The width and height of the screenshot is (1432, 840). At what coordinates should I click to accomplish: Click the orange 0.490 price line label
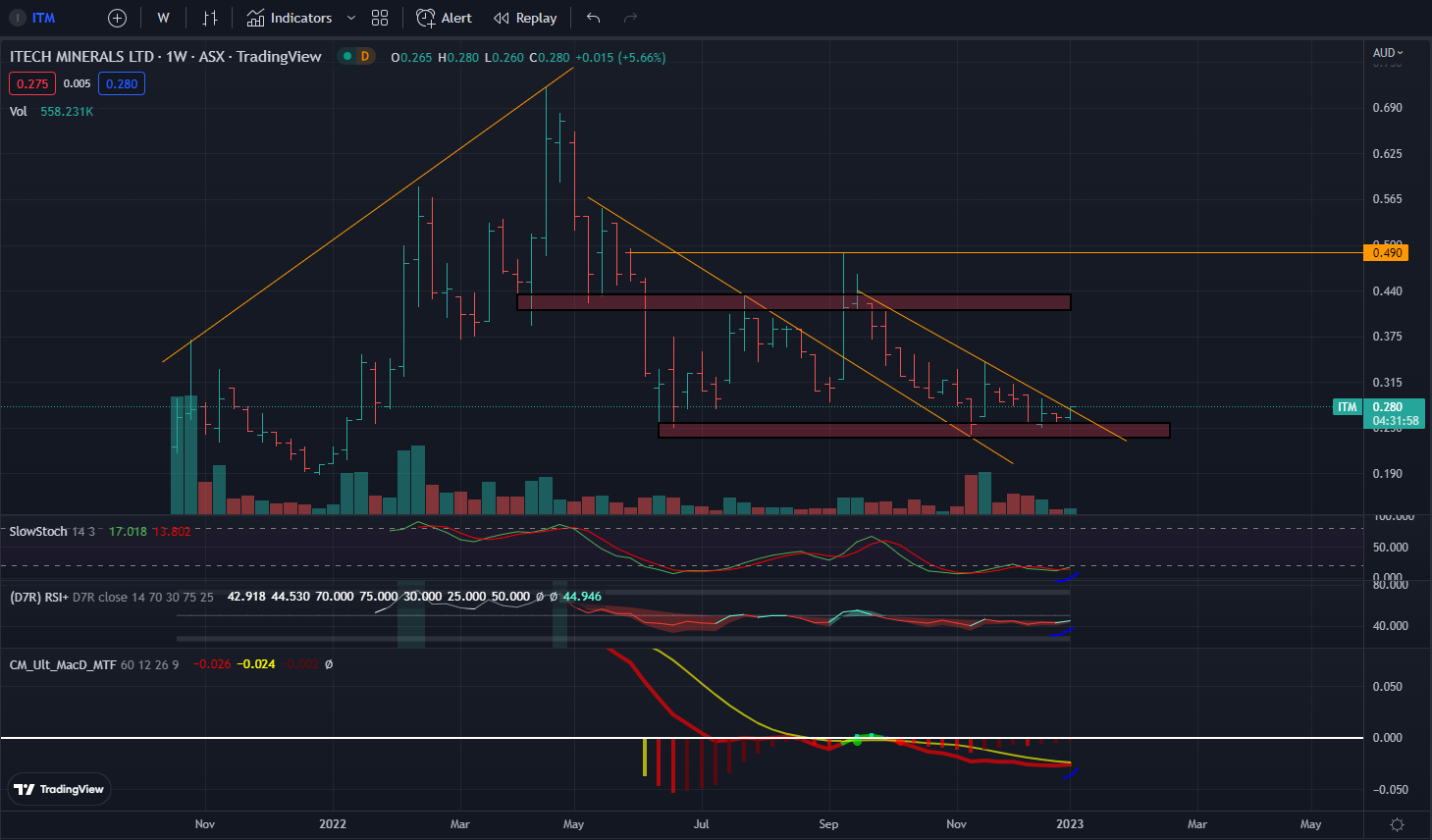(x=1387, y=253)
